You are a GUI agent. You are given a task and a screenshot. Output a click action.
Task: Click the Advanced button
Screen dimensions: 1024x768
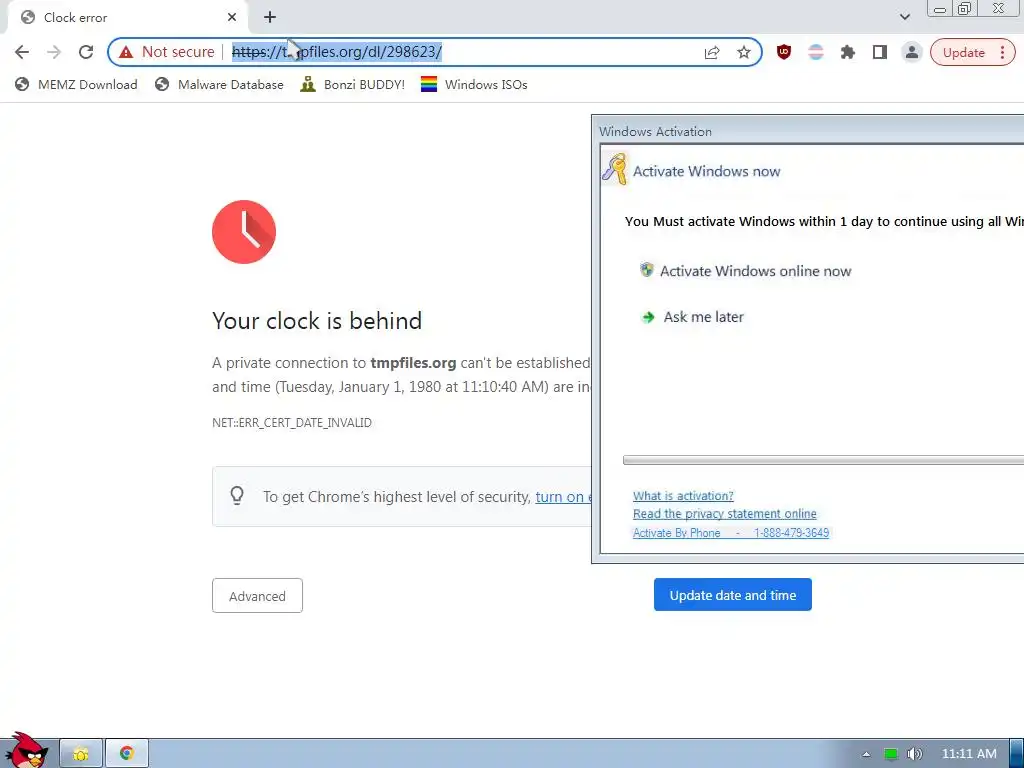257,596
